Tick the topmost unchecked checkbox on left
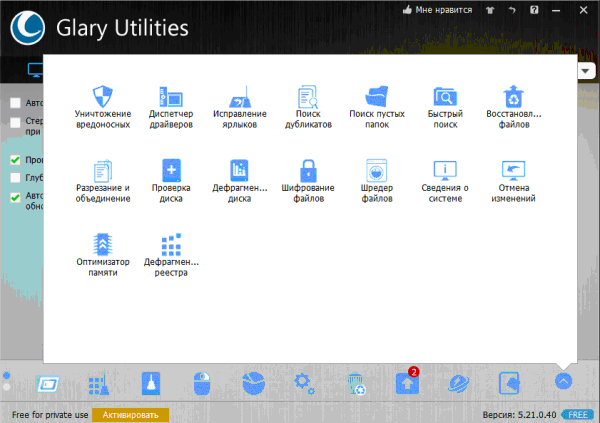This screenshot has height=423, width=600. click(x=16, y=103)
